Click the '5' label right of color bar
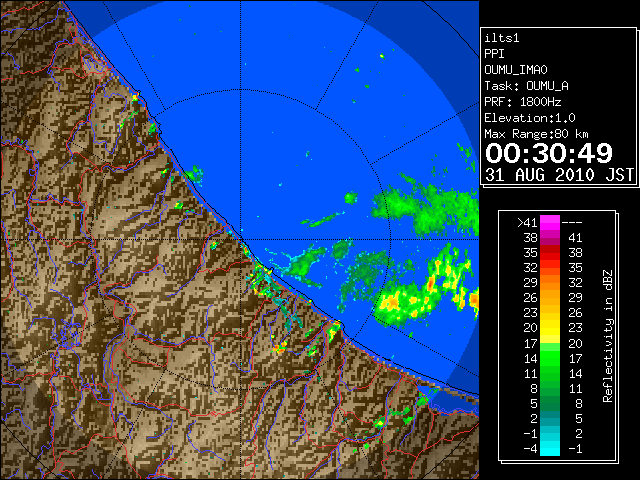 point(579,418)
